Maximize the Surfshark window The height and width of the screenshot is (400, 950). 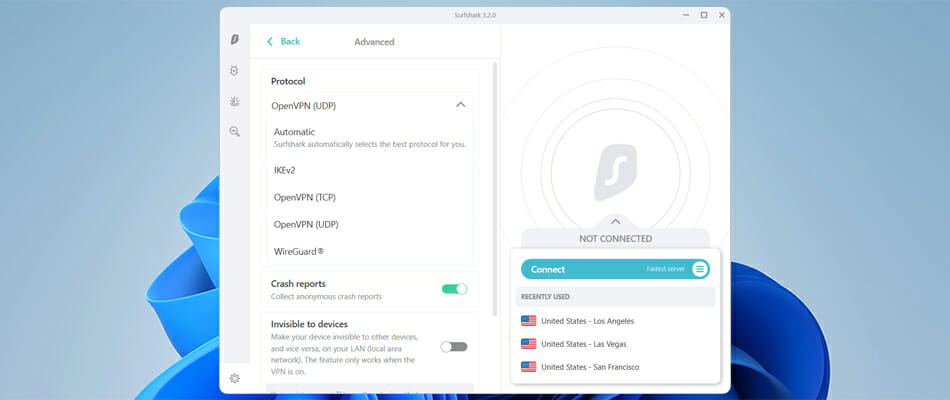pos(703,15)
